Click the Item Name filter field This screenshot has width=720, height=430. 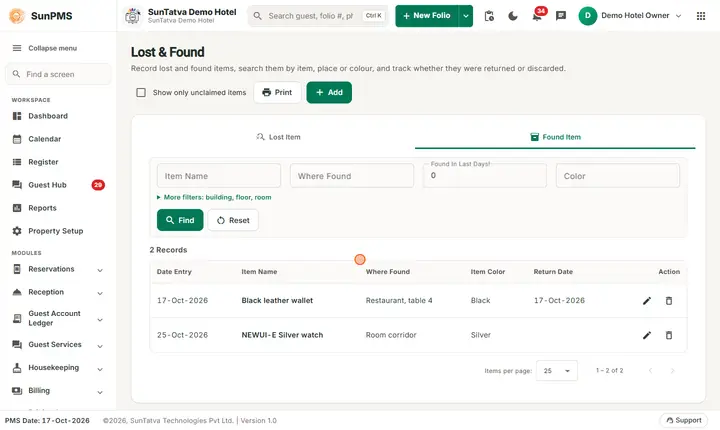coord(219,176)
